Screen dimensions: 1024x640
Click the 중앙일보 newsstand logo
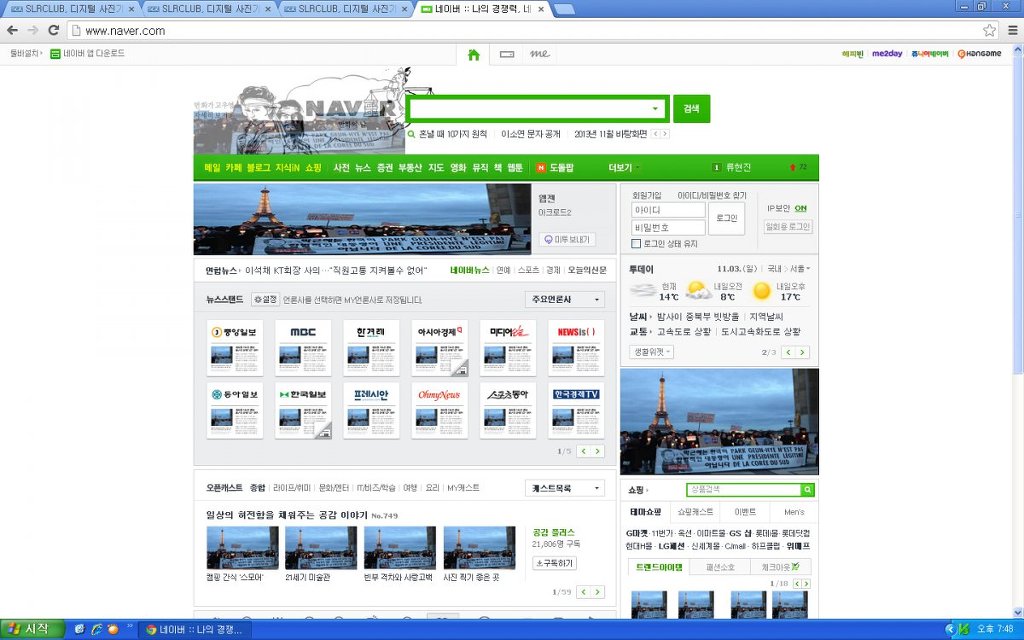[234, 332]
